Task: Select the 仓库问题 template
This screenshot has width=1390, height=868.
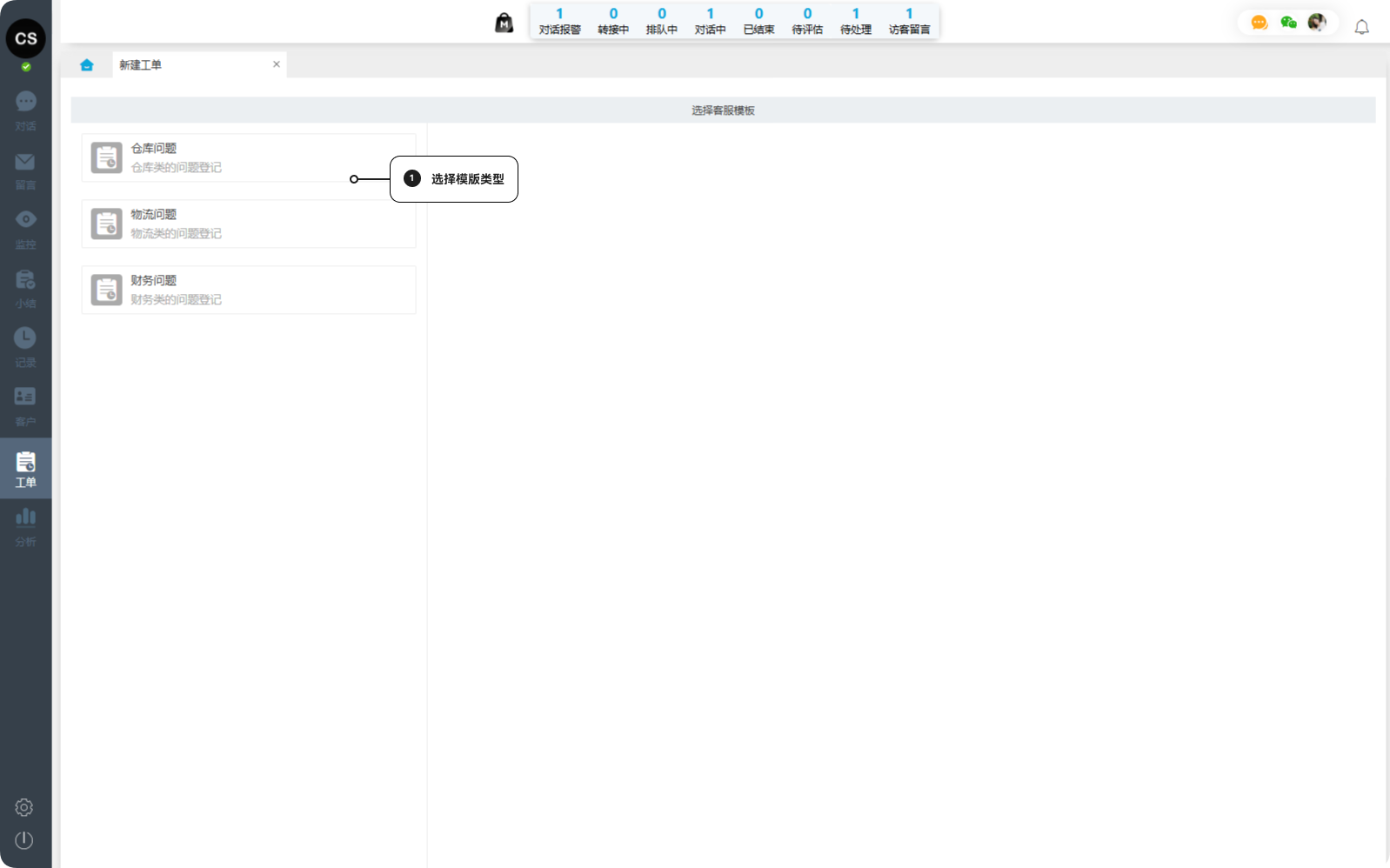Action: point(248,157)
